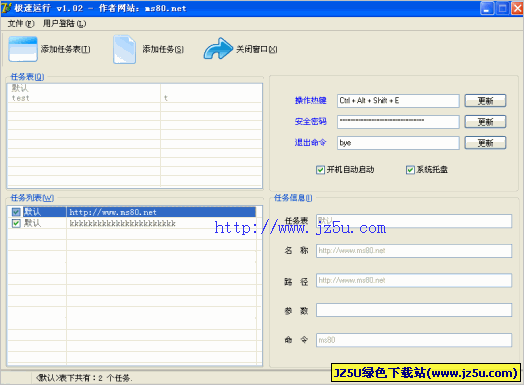
Task: Click the 添加任务(S) label
Action: [163, 49]
